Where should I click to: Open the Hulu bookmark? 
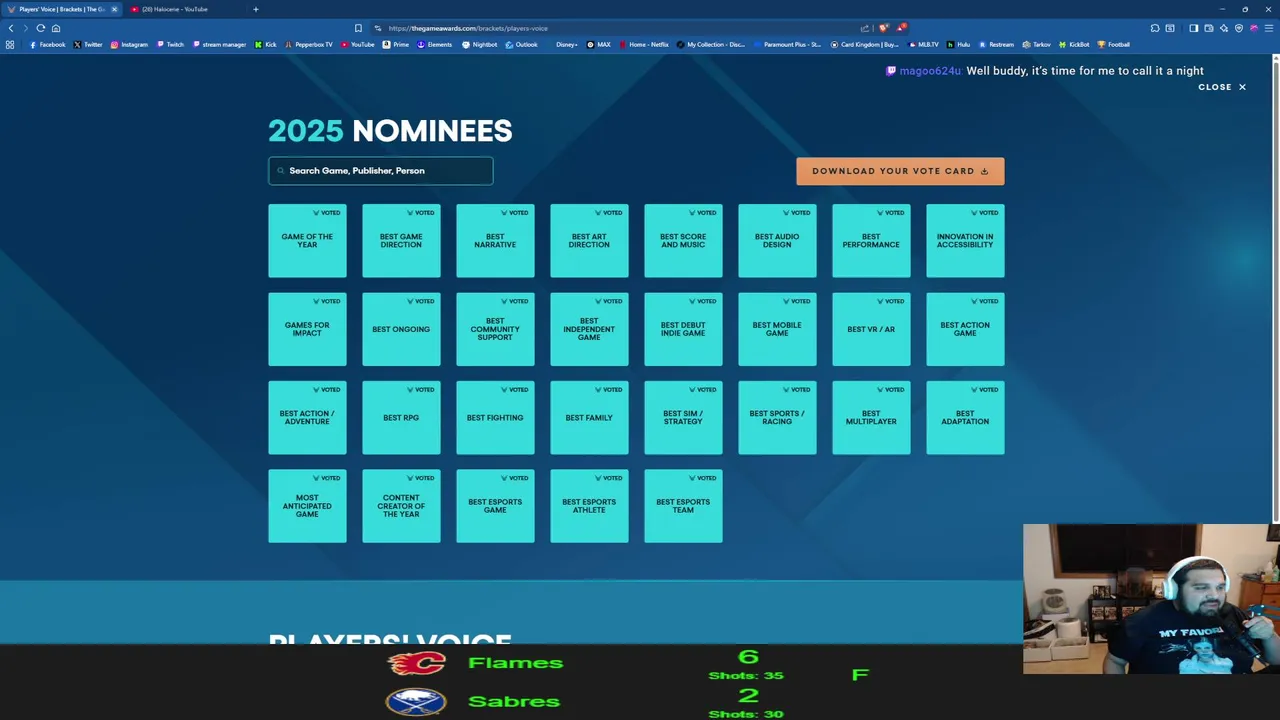pos(958,44)
